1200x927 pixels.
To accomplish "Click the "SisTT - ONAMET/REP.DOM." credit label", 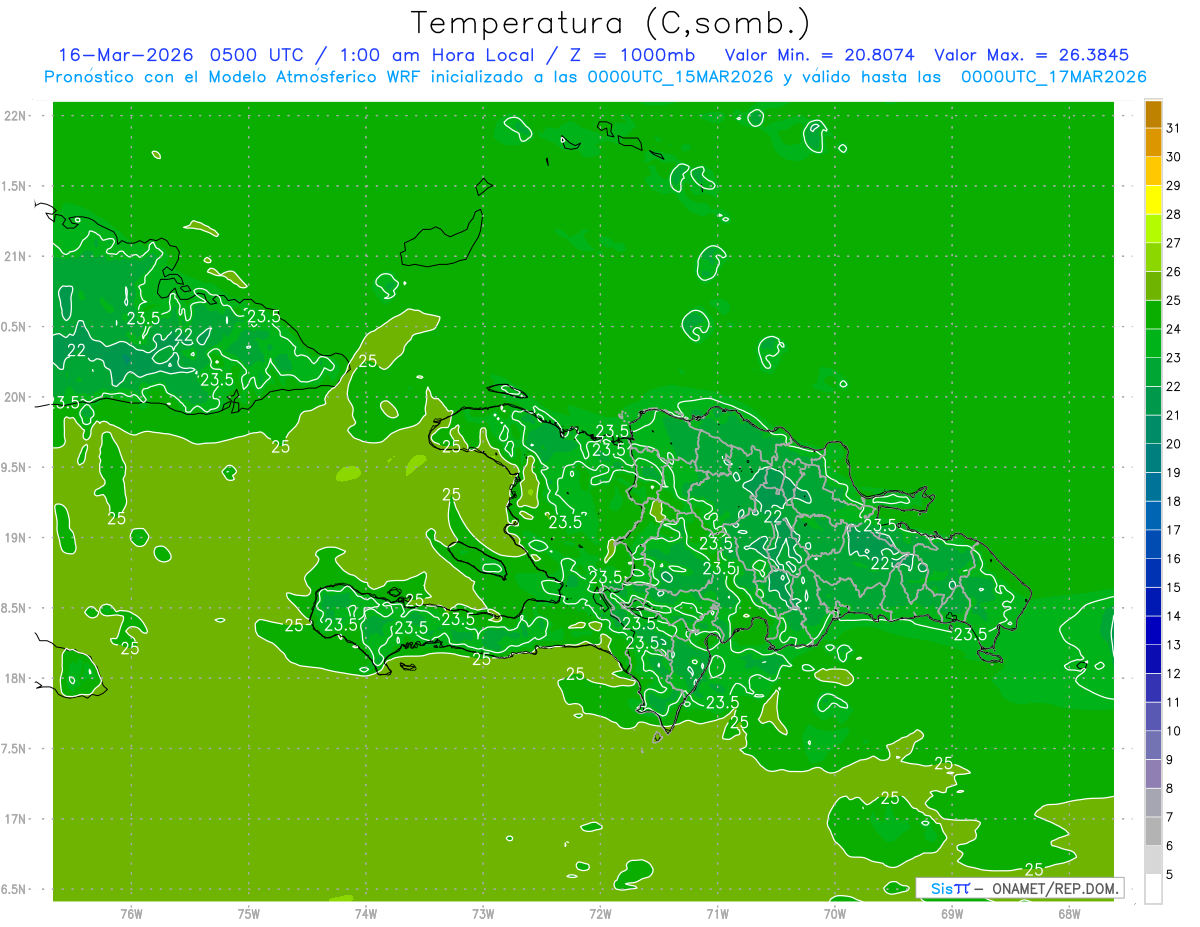I will click(1019, 888).
